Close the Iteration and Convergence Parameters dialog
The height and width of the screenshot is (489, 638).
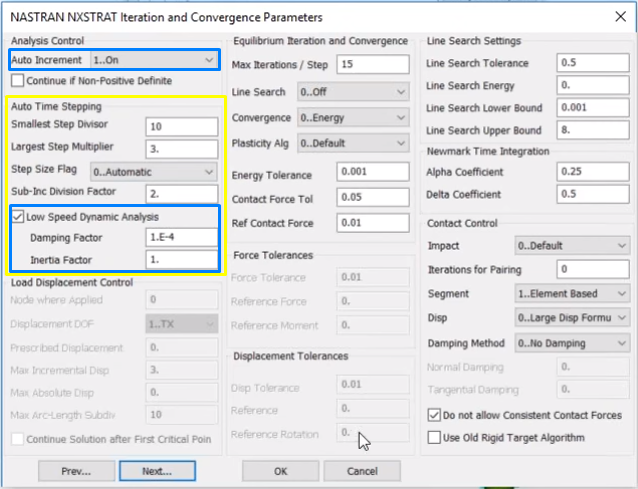[620, 17]
